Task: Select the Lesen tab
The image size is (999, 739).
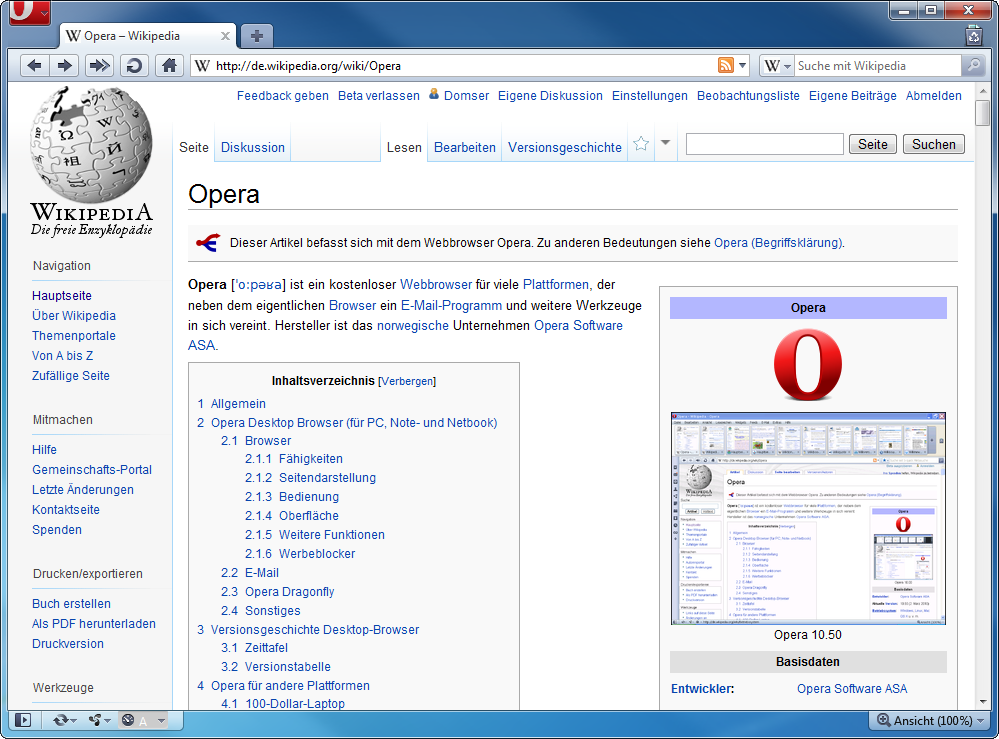Action: [x=404, y=147]
